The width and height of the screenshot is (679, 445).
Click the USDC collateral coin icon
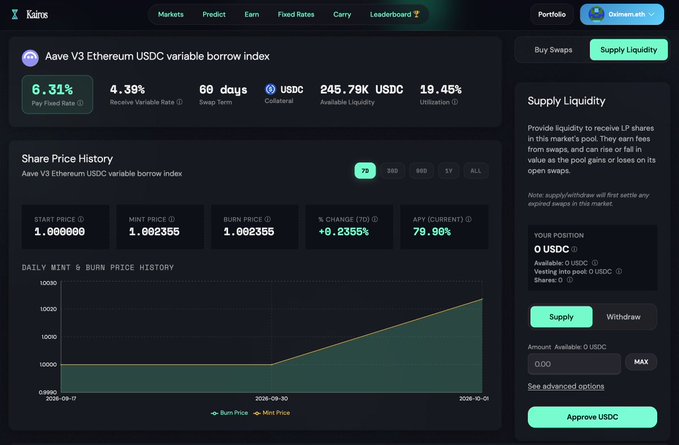271,89
